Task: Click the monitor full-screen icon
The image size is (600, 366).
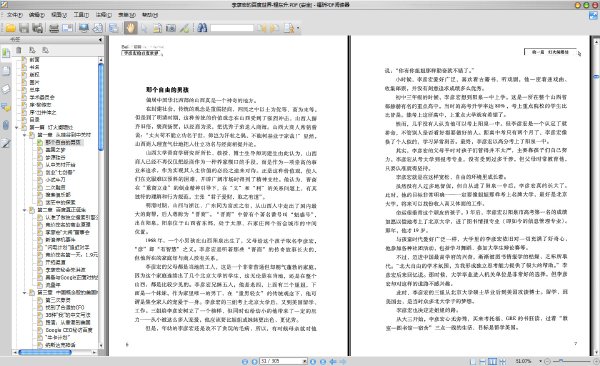Action: [83, 28]
